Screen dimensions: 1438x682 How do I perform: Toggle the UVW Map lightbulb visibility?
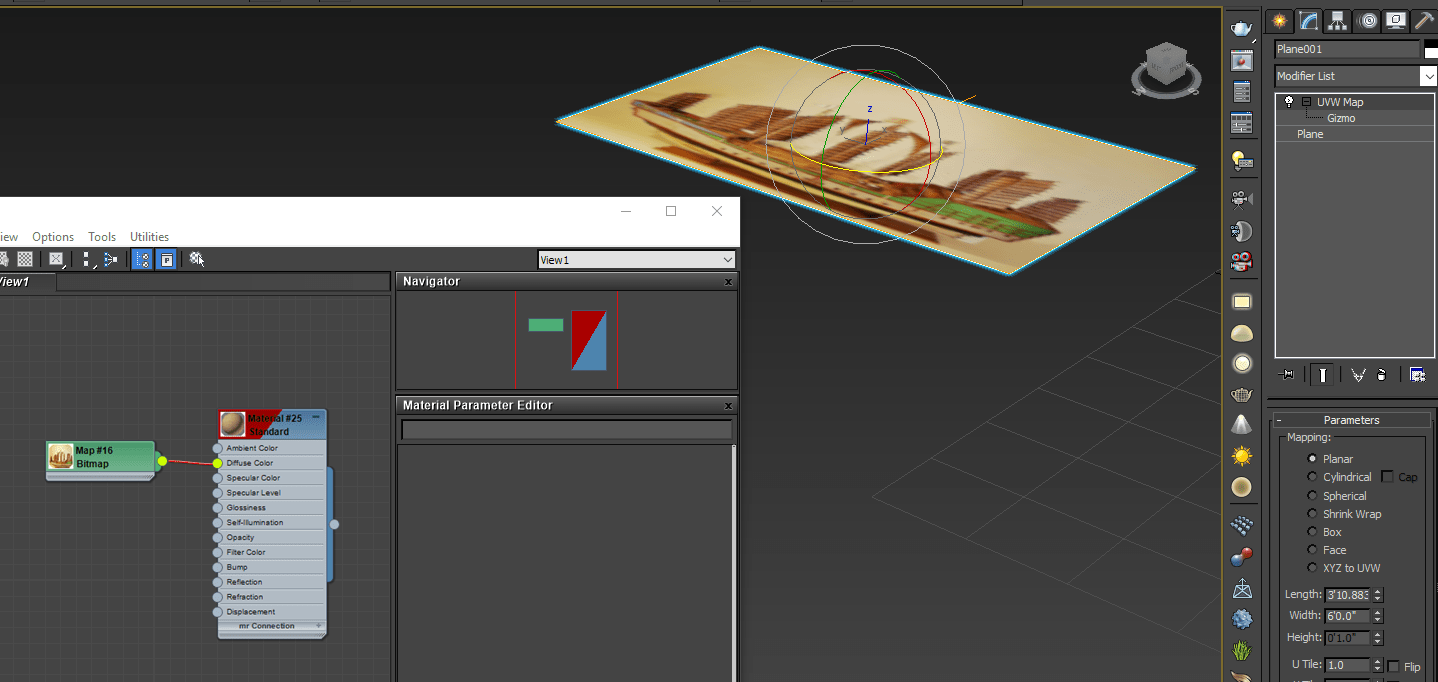pos(1289,101)
